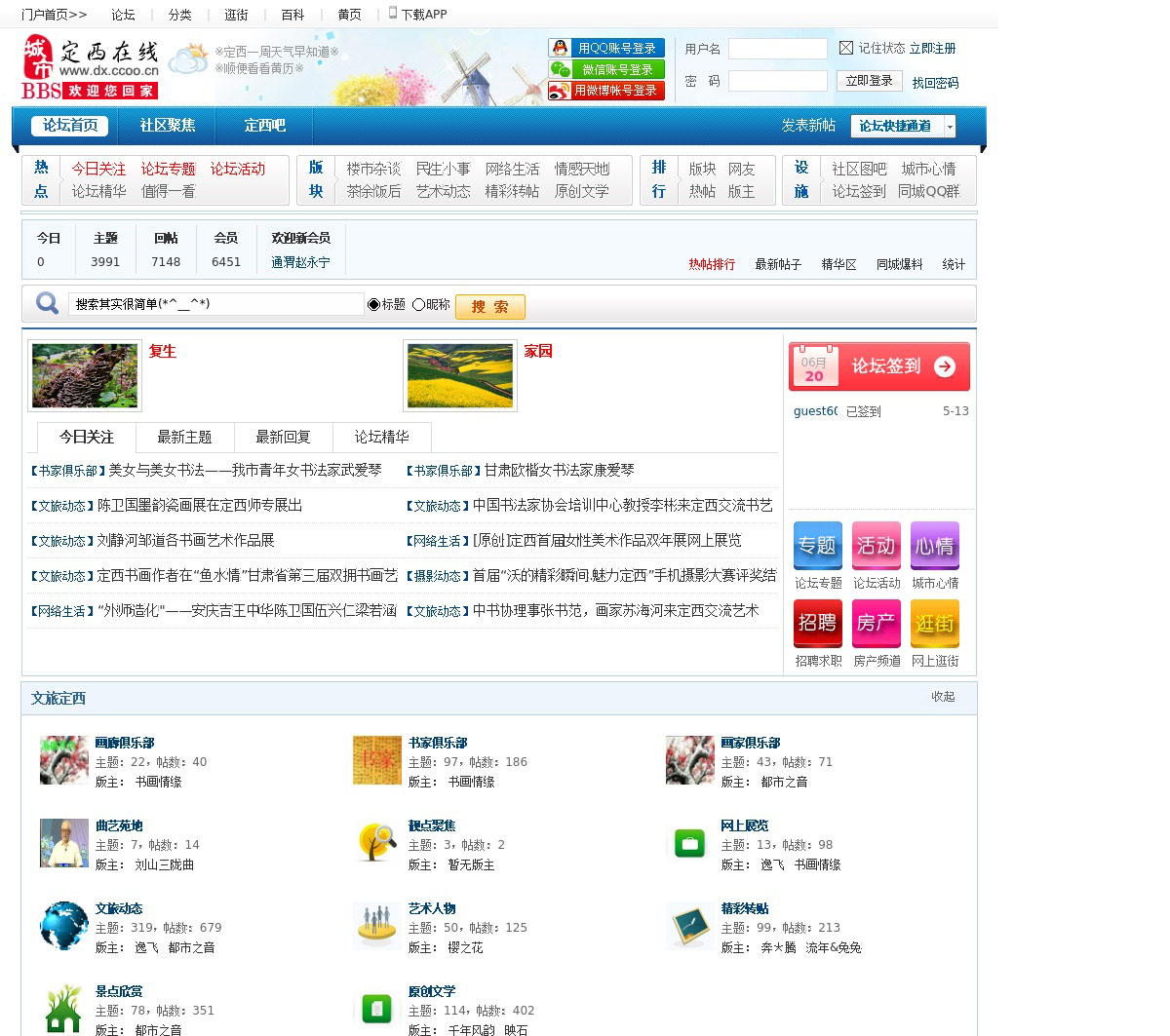Screen dimensions: 1170x1036
Task: Click the 论坛签到 check-in banner
Action: (878, 366)
